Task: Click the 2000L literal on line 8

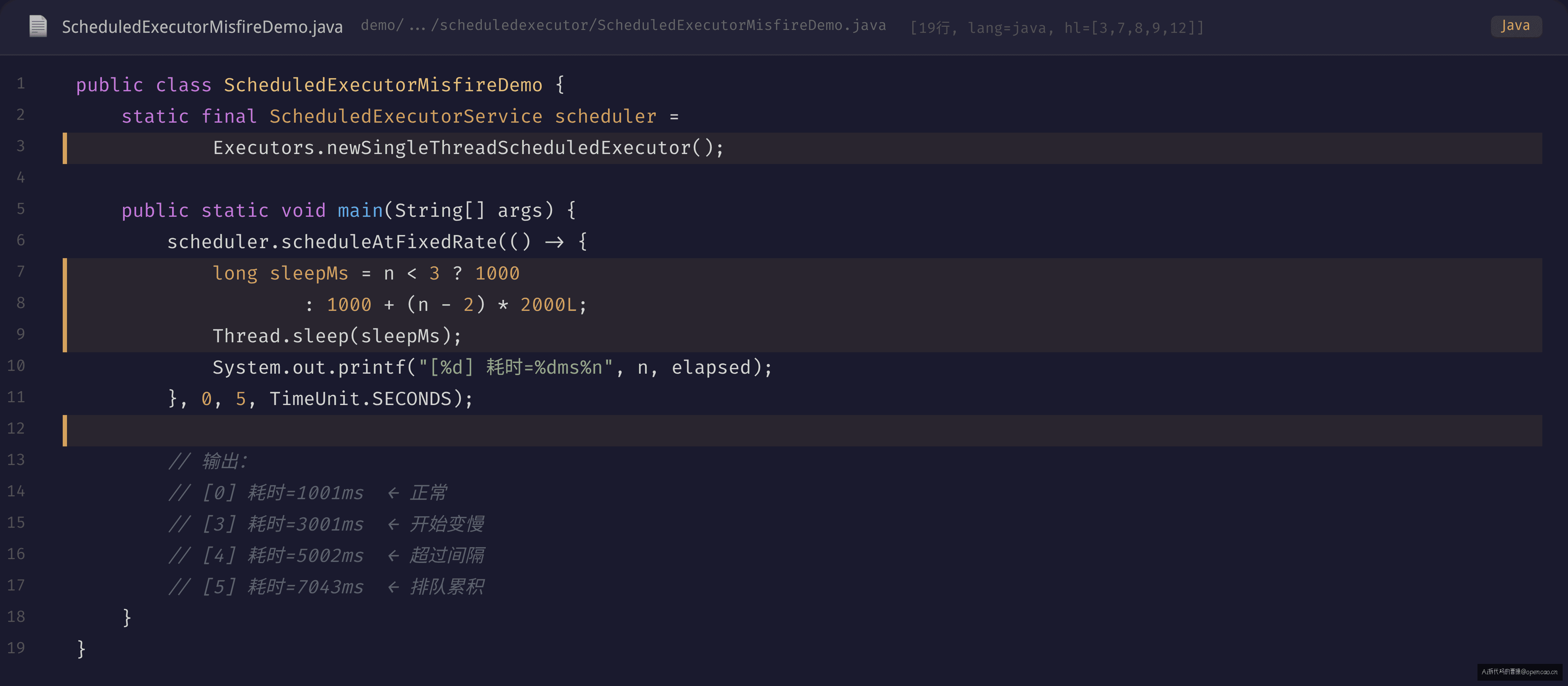Action: [x=548, y=304]
